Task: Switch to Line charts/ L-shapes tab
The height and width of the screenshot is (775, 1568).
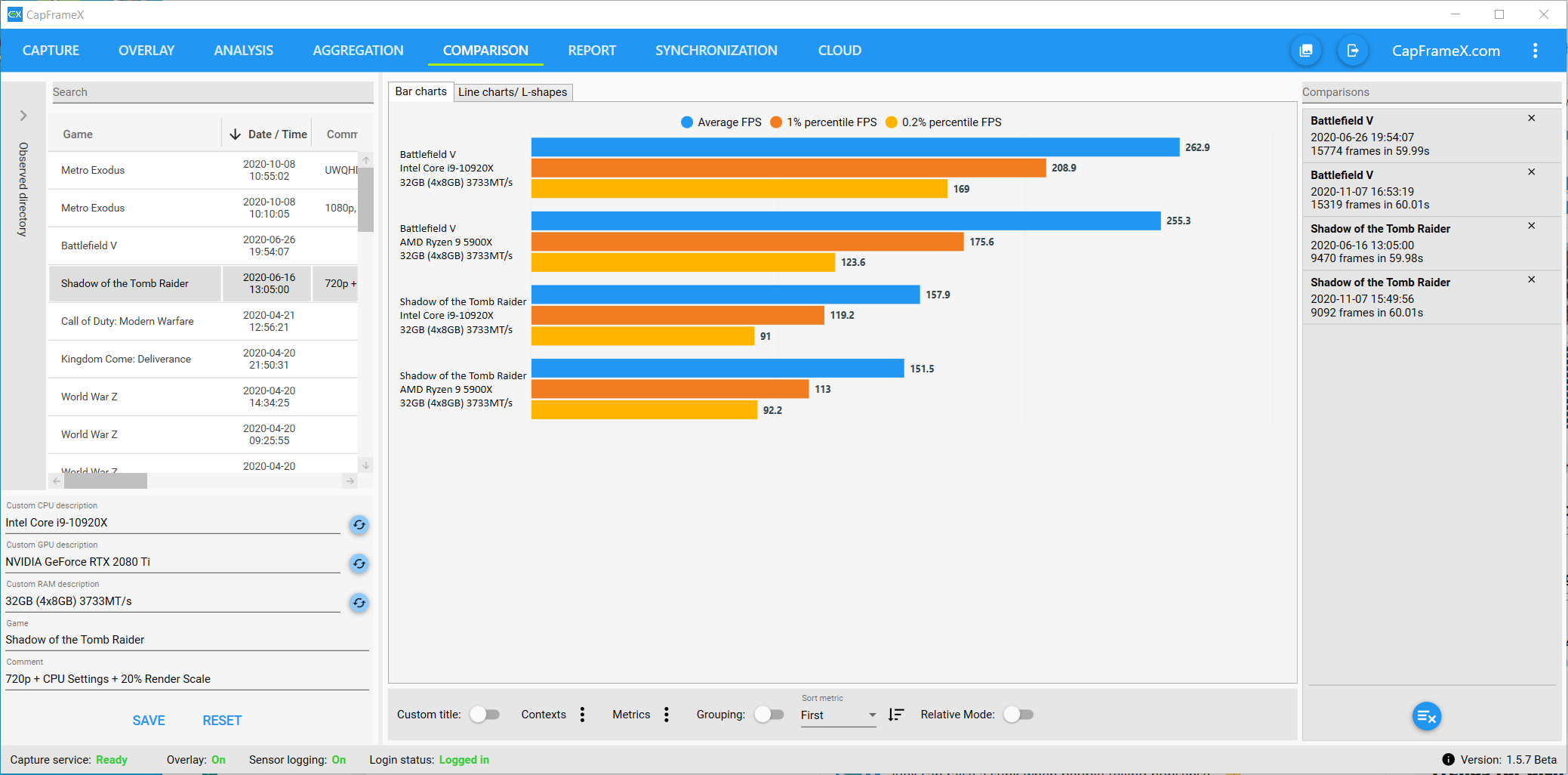Action: coord(513,92)
